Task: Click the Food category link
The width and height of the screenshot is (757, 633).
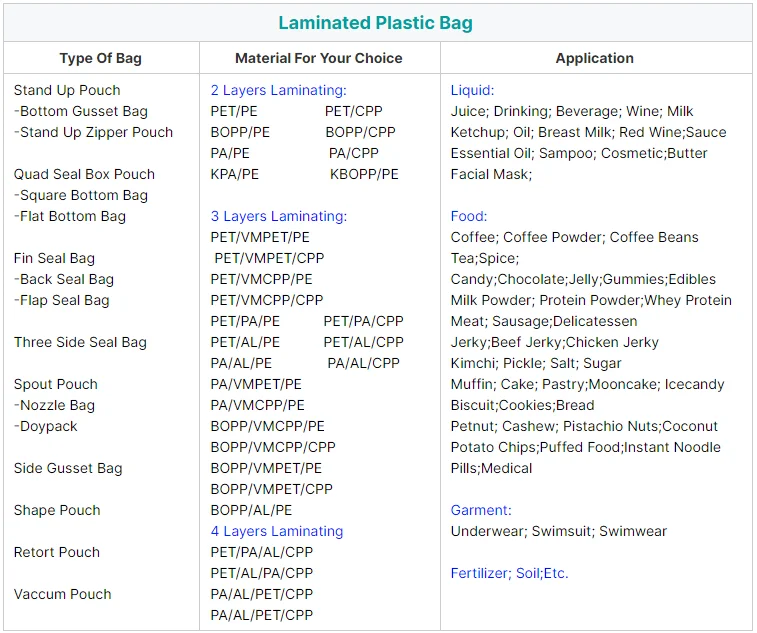Action: tap(468, 216)
